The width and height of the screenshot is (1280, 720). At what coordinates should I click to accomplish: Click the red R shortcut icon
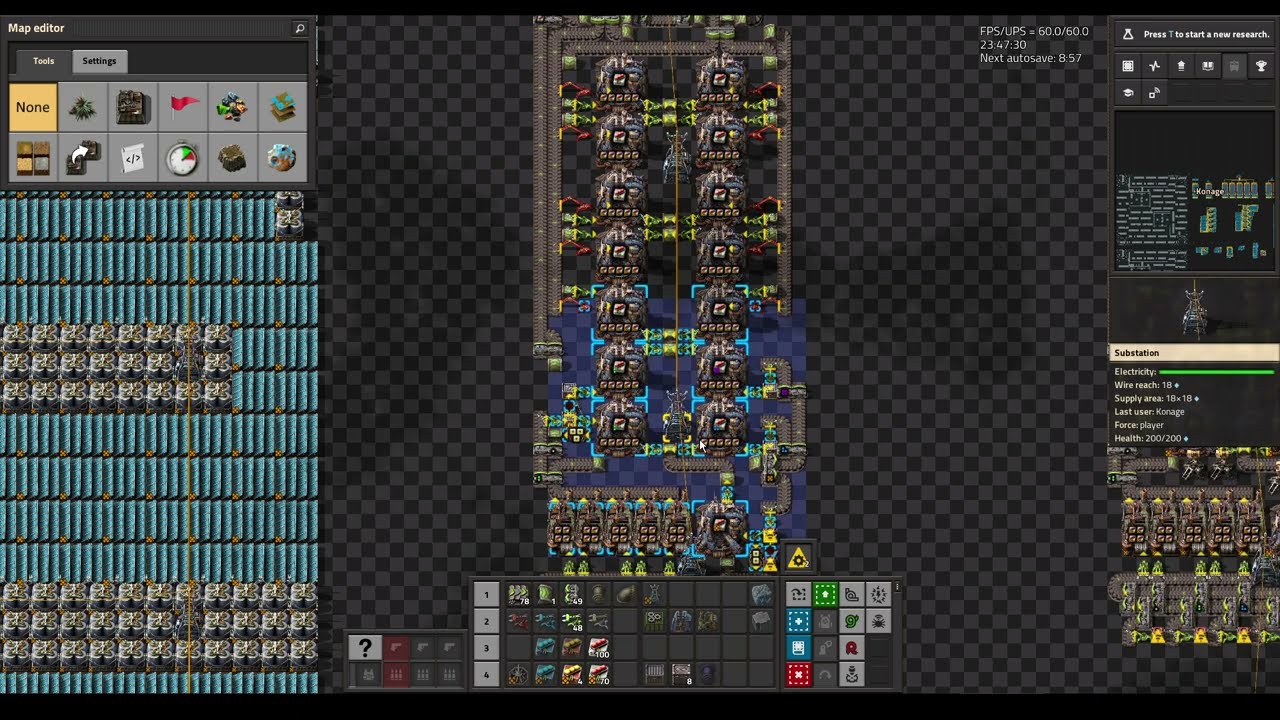coord(852,648)
